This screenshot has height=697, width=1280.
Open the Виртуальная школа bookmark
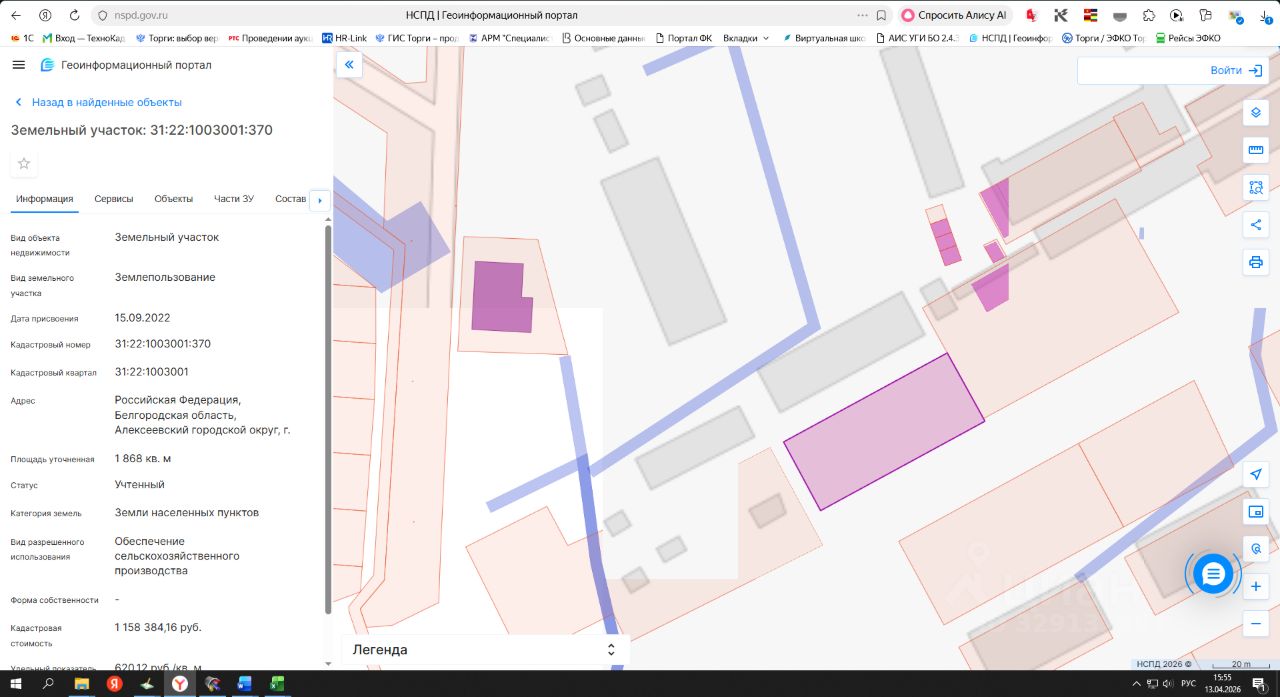coord(824,38)
